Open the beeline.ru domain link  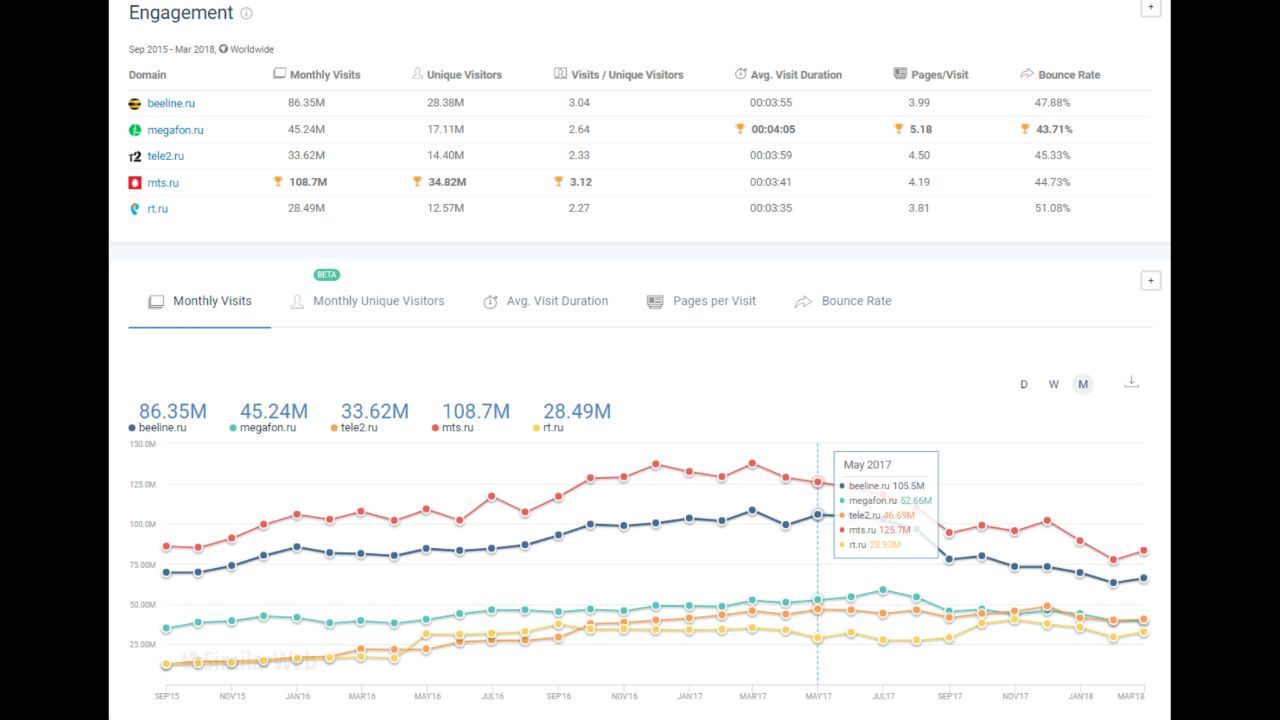tap(171, 103)
